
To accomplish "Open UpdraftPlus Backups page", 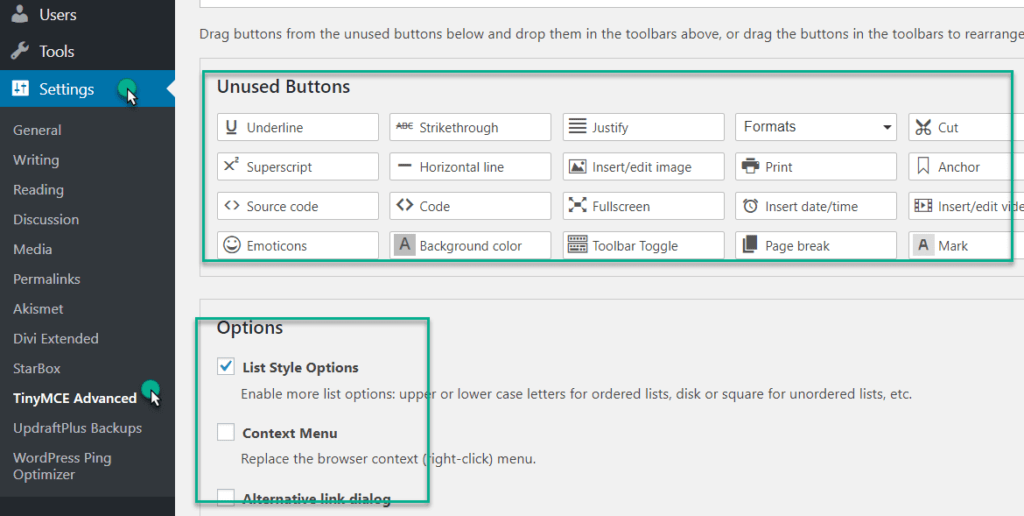I will pos(78,428).
